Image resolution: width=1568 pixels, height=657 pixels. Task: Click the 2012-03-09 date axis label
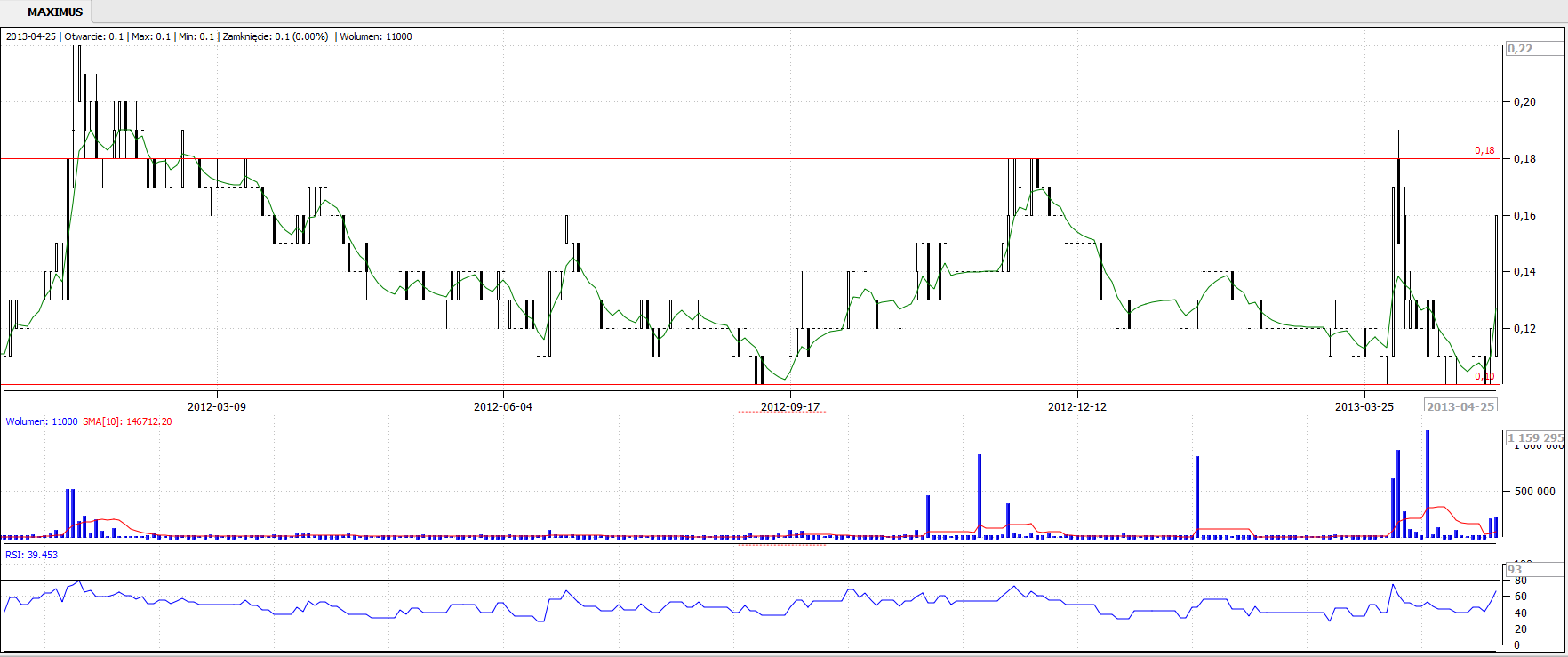point(216,406)
